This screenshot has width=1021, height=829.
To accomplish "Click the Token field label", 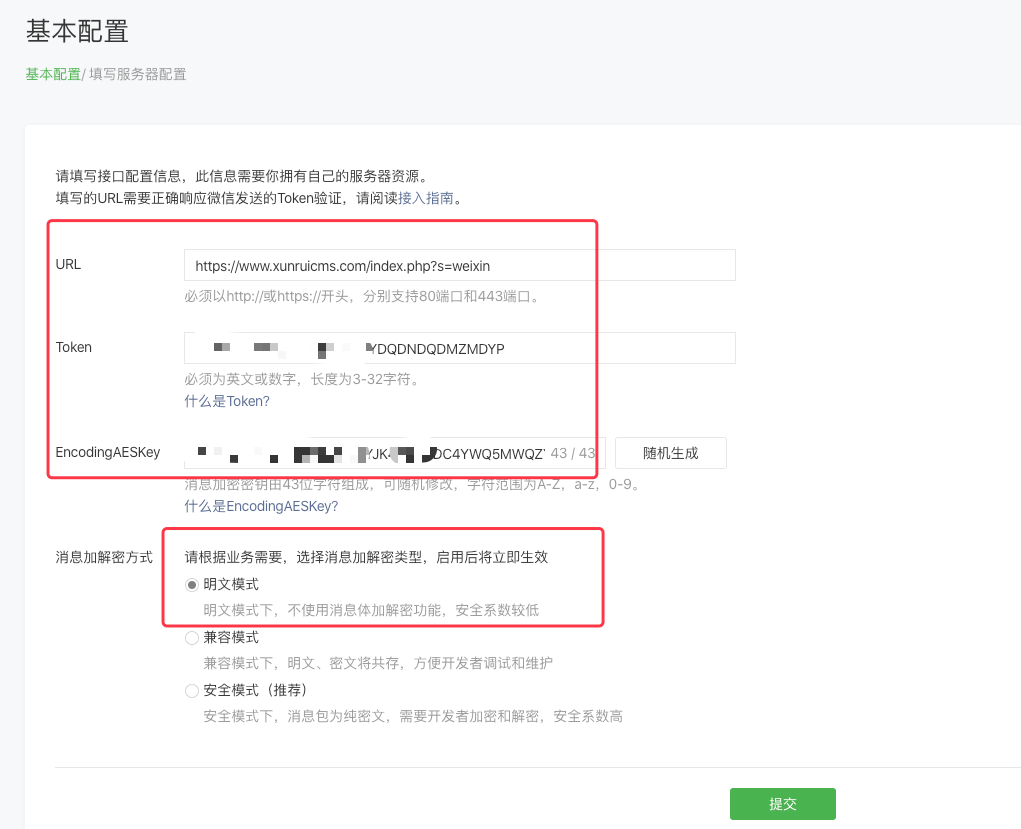I will (74, 347).
